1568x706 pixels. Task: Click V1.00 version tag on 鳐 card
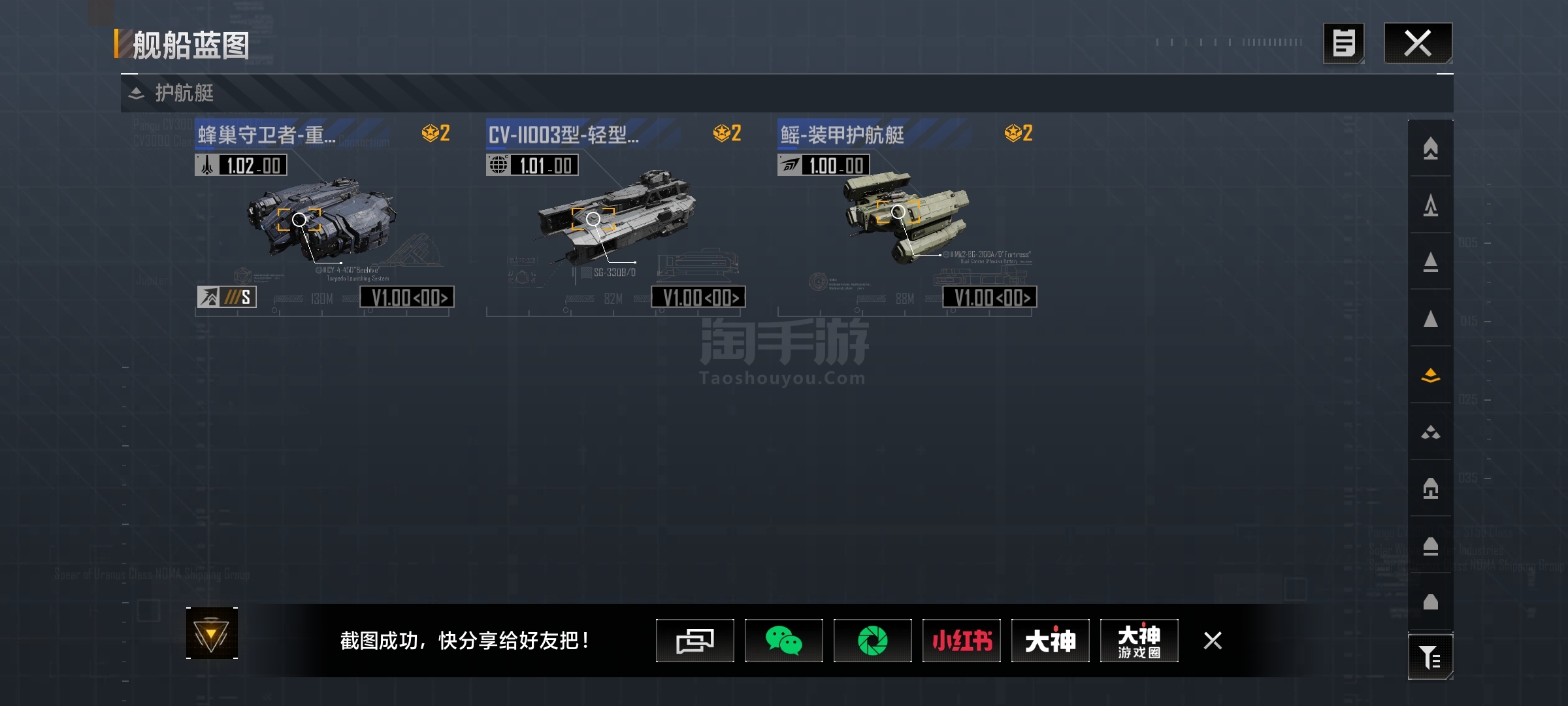(x=990, y=297)
